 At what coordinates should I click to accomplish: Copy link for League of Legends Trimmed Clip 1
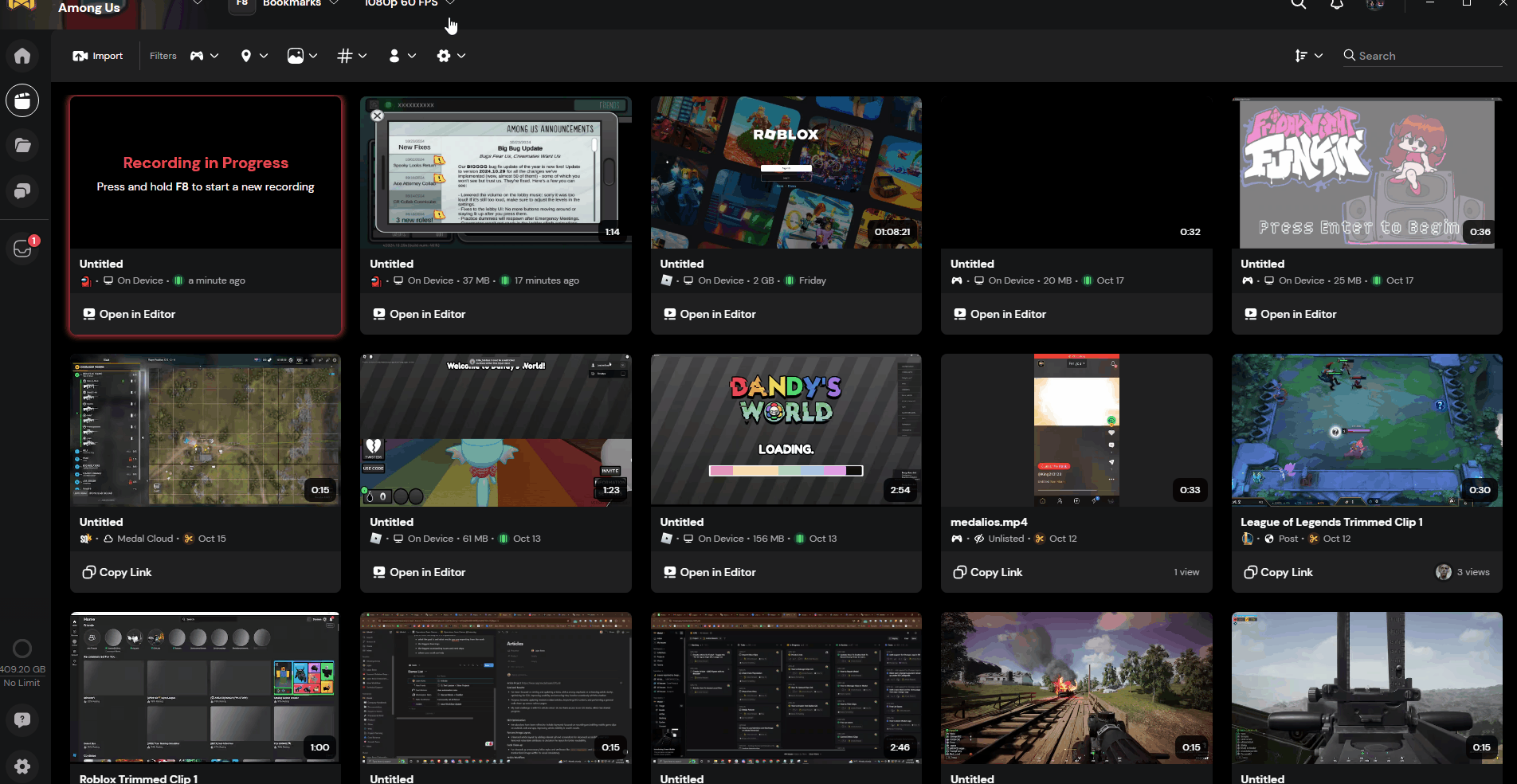pos(1278,572)
